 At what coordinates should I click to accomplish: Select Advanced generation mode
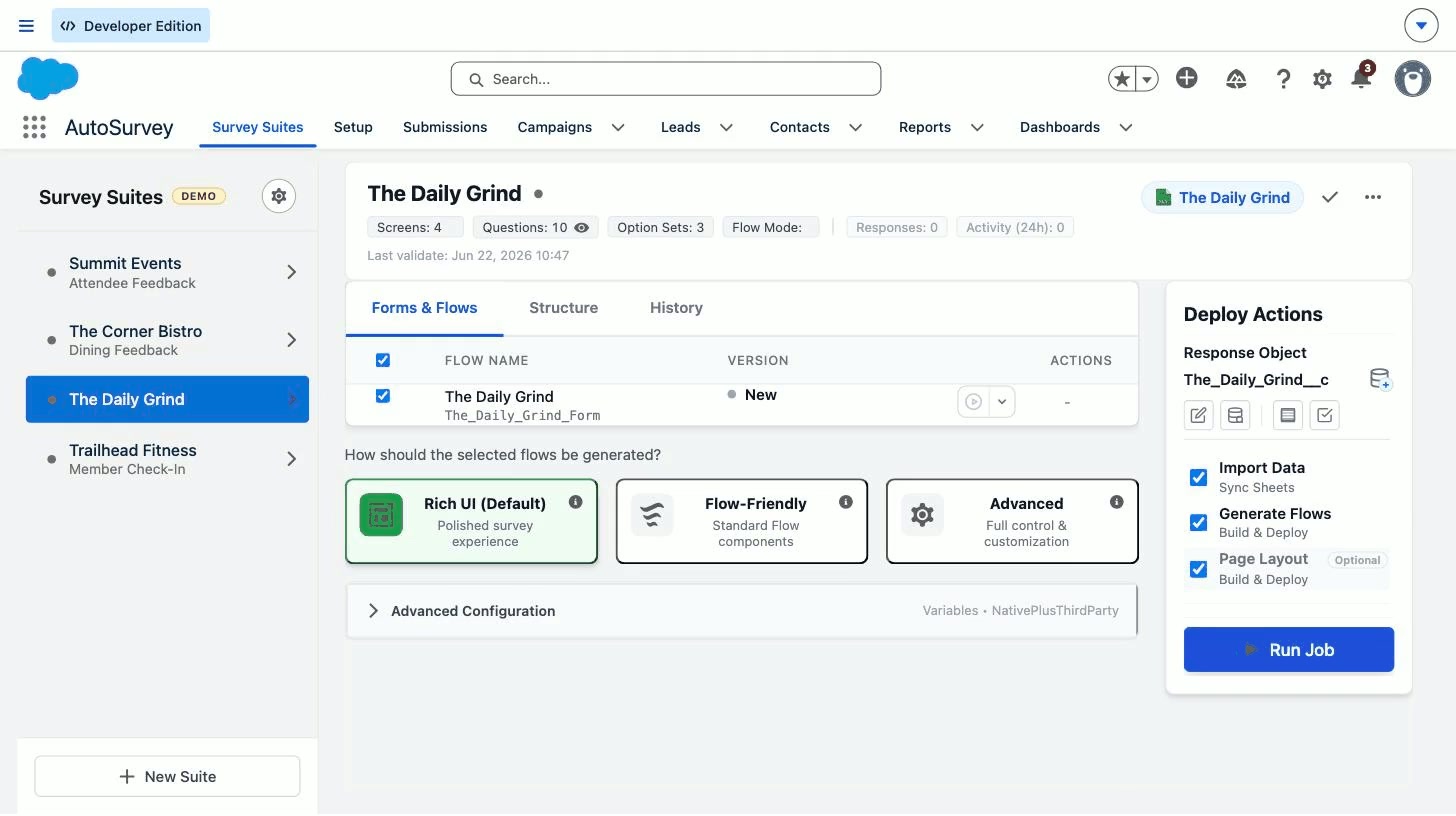coord(1012,521)
